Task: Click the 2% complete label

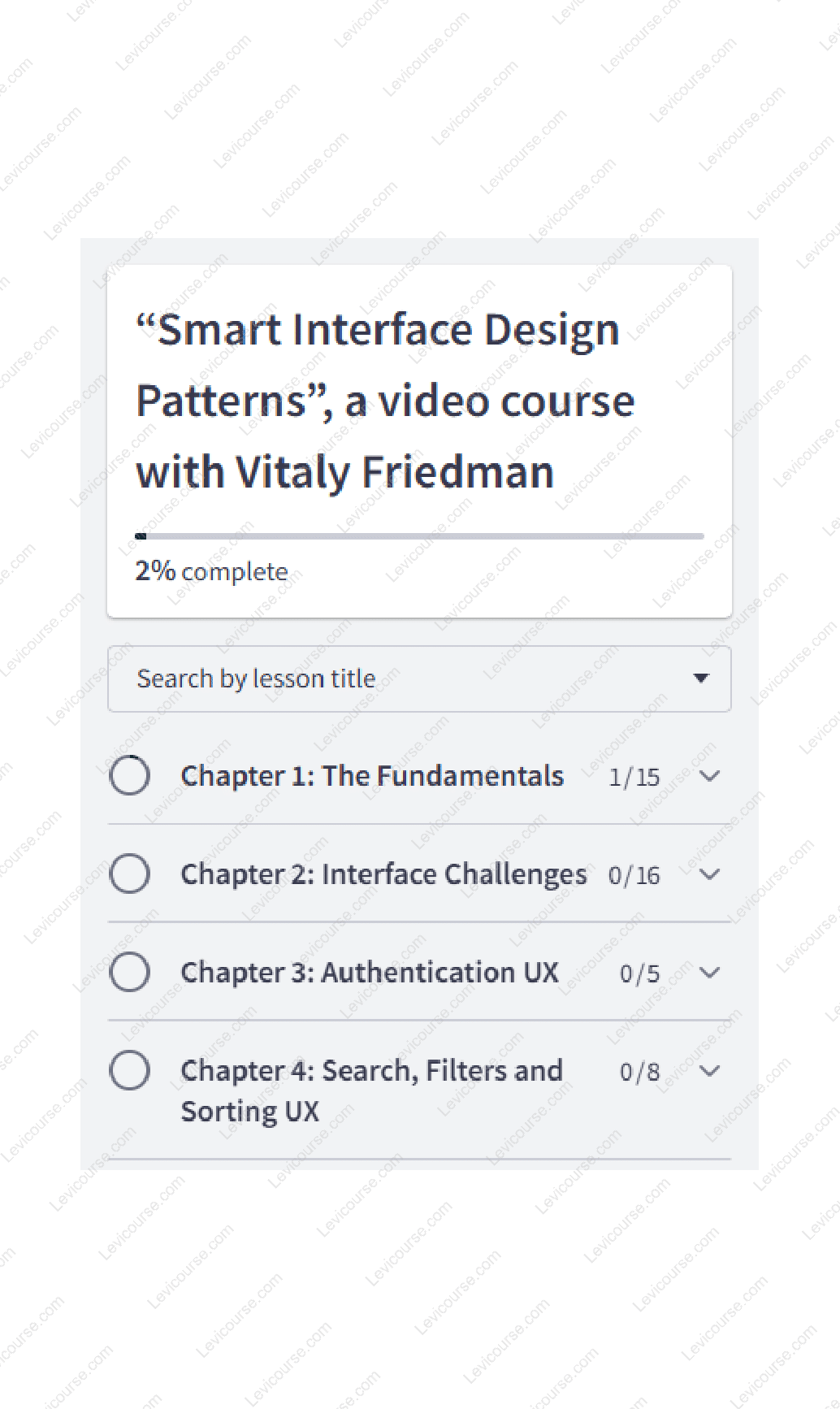Action: tap(211, 571)
